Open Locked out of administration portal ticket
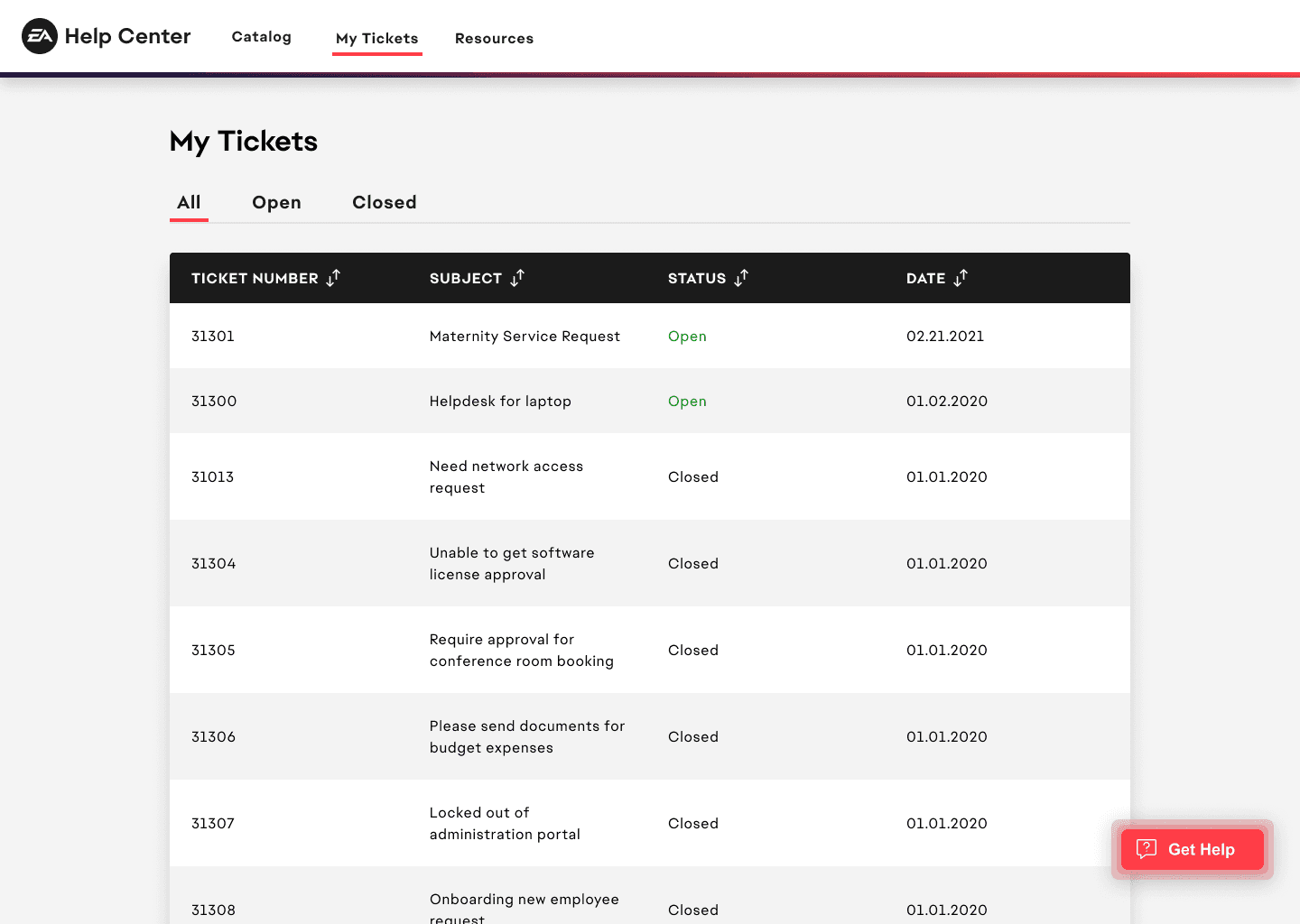 tap(650, 823)
